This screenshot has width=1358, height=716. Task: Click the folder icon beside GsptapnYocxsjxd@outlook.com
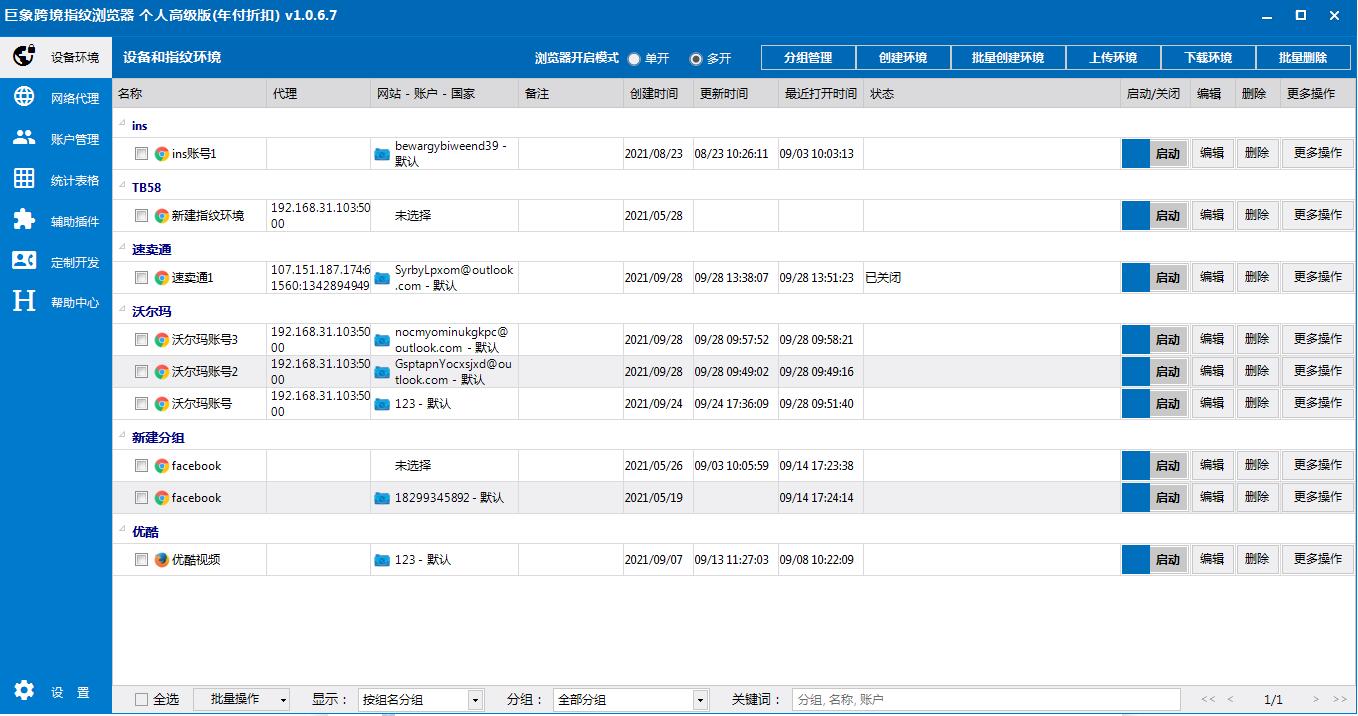tap(382, 372)
